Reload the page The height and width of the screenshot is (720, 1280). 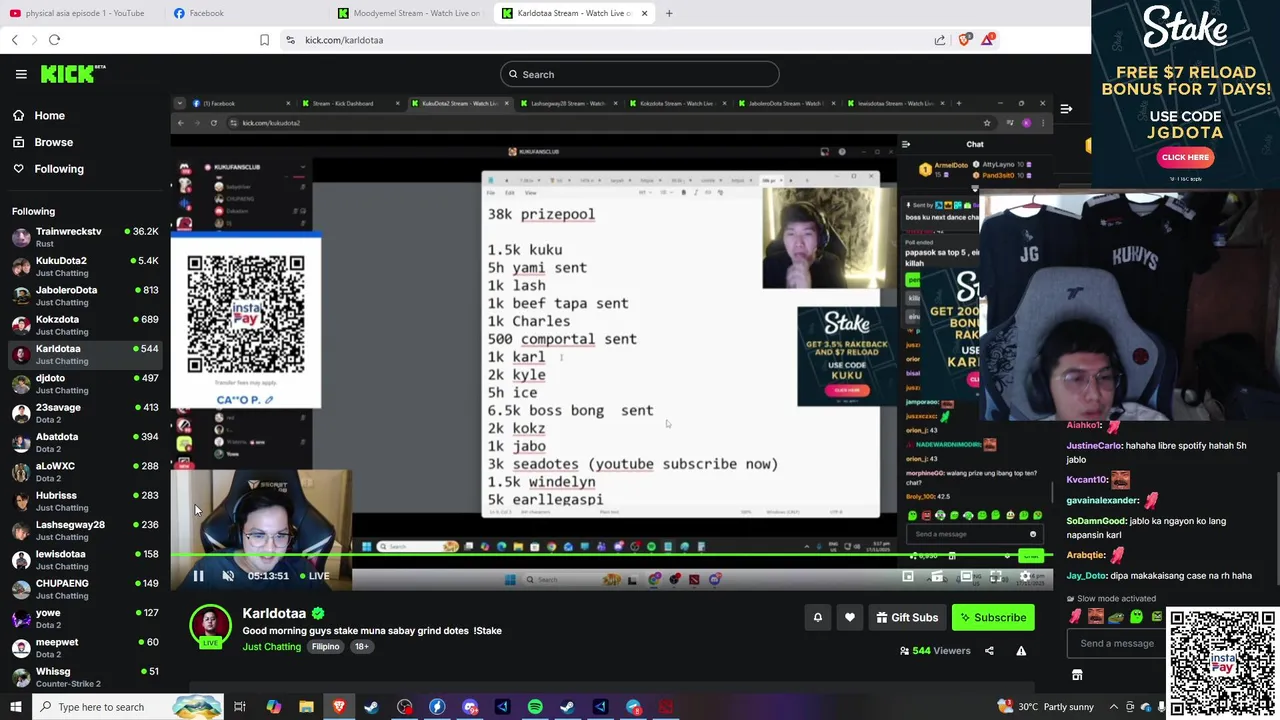(x=54, y=40)
